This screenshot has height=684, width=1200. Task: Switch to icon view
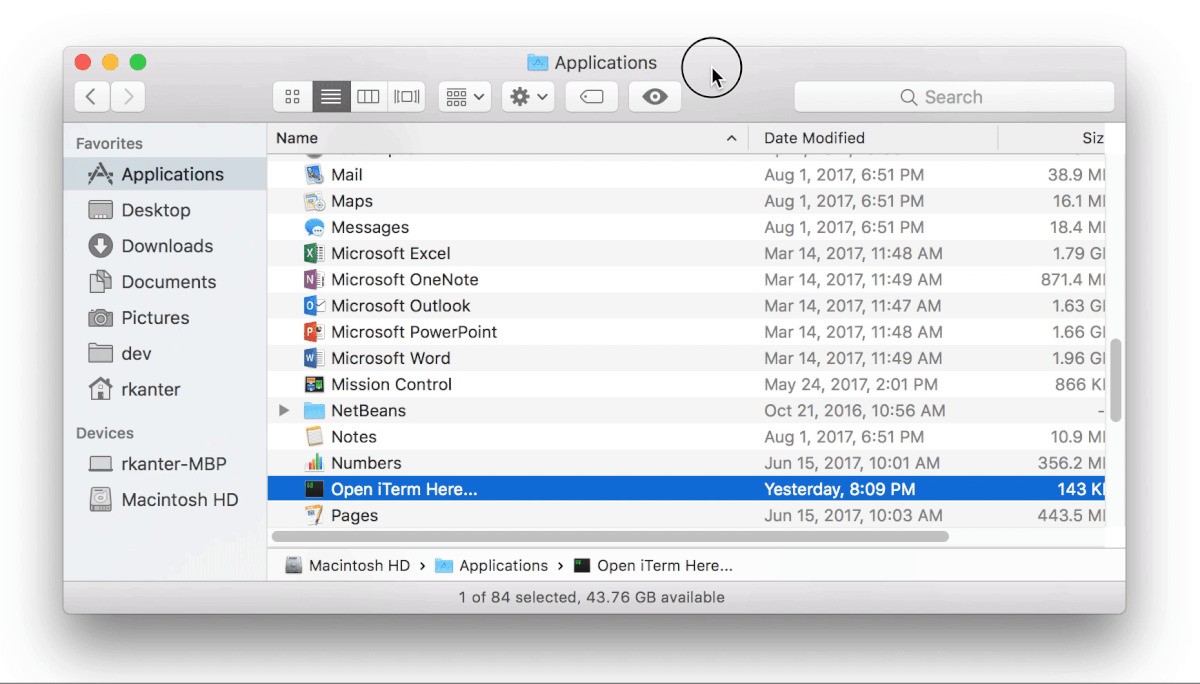[x=293, y=97]
